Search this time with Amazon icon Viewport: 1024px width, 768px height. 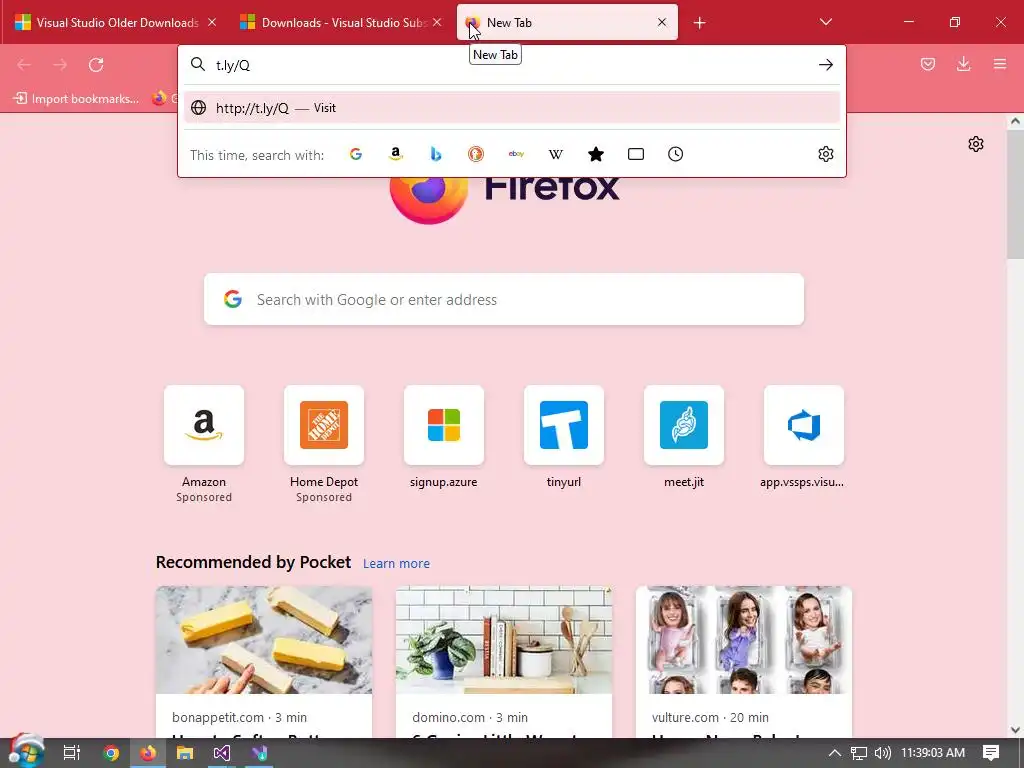point(396,154)
